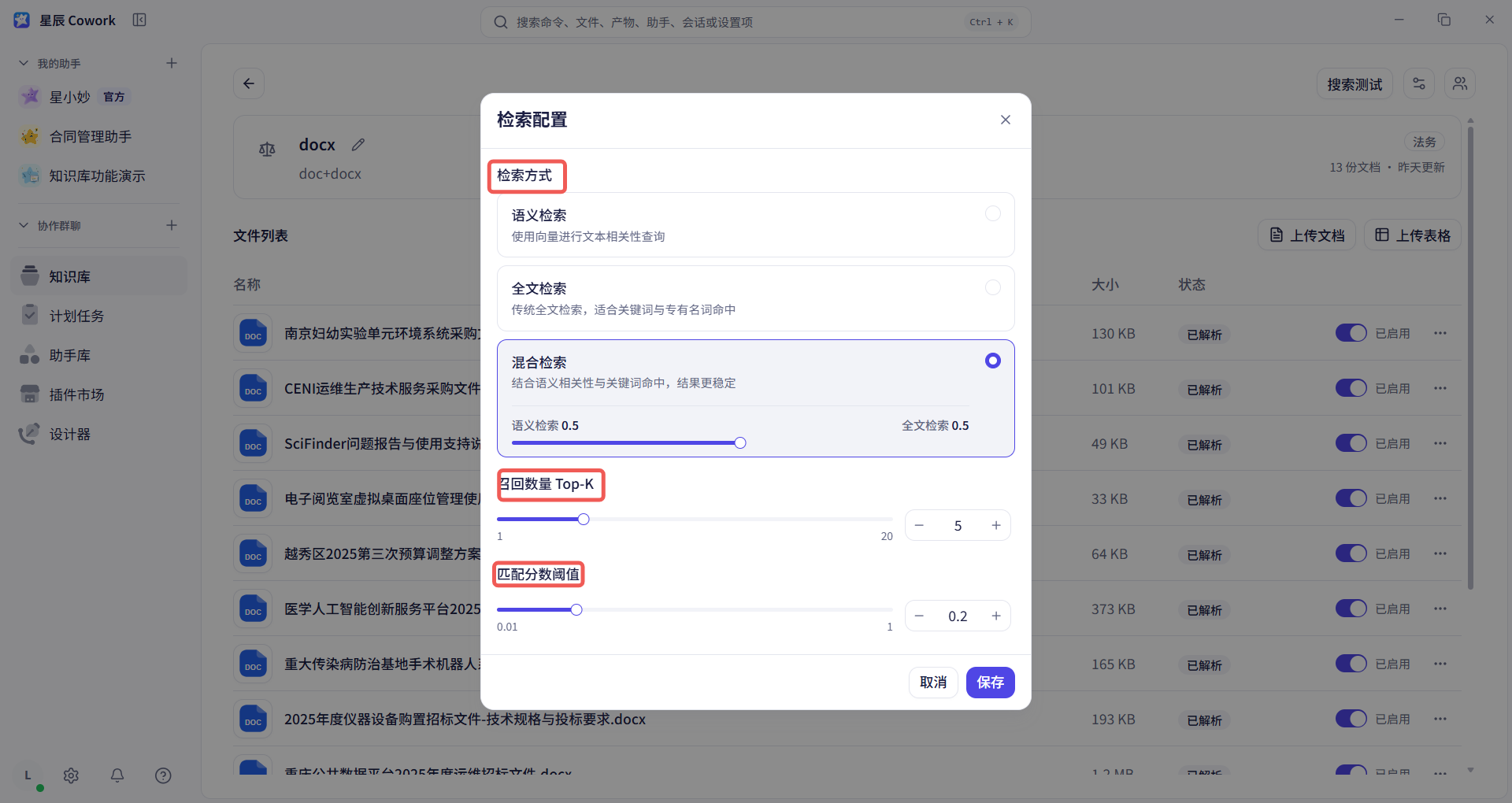Screen dimensions: 1512x803
Task: Open the 星小妙 assistant
Action: (x=98, y=97)
